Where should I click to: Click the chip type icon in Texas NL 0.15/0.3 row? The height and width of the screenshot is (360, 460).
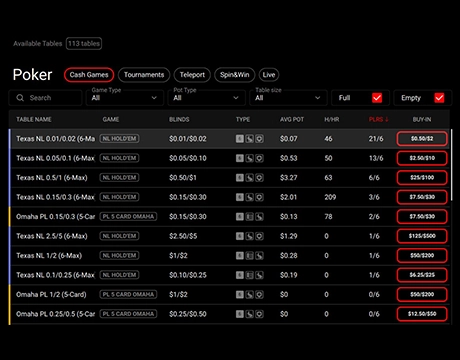point(259,197)
